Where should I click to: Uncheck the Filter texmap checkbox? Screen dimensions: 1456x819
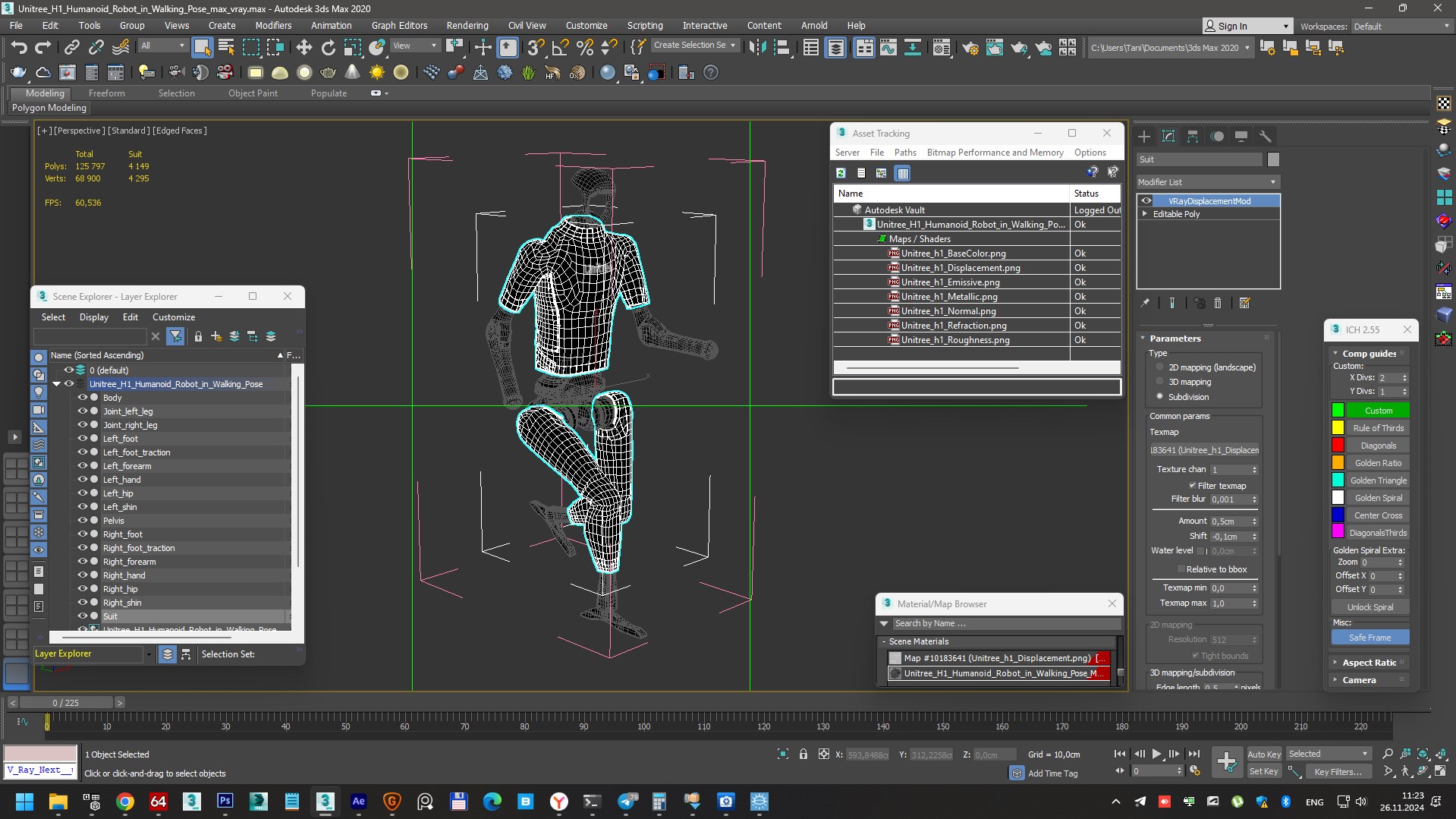tap(1193, 486)
